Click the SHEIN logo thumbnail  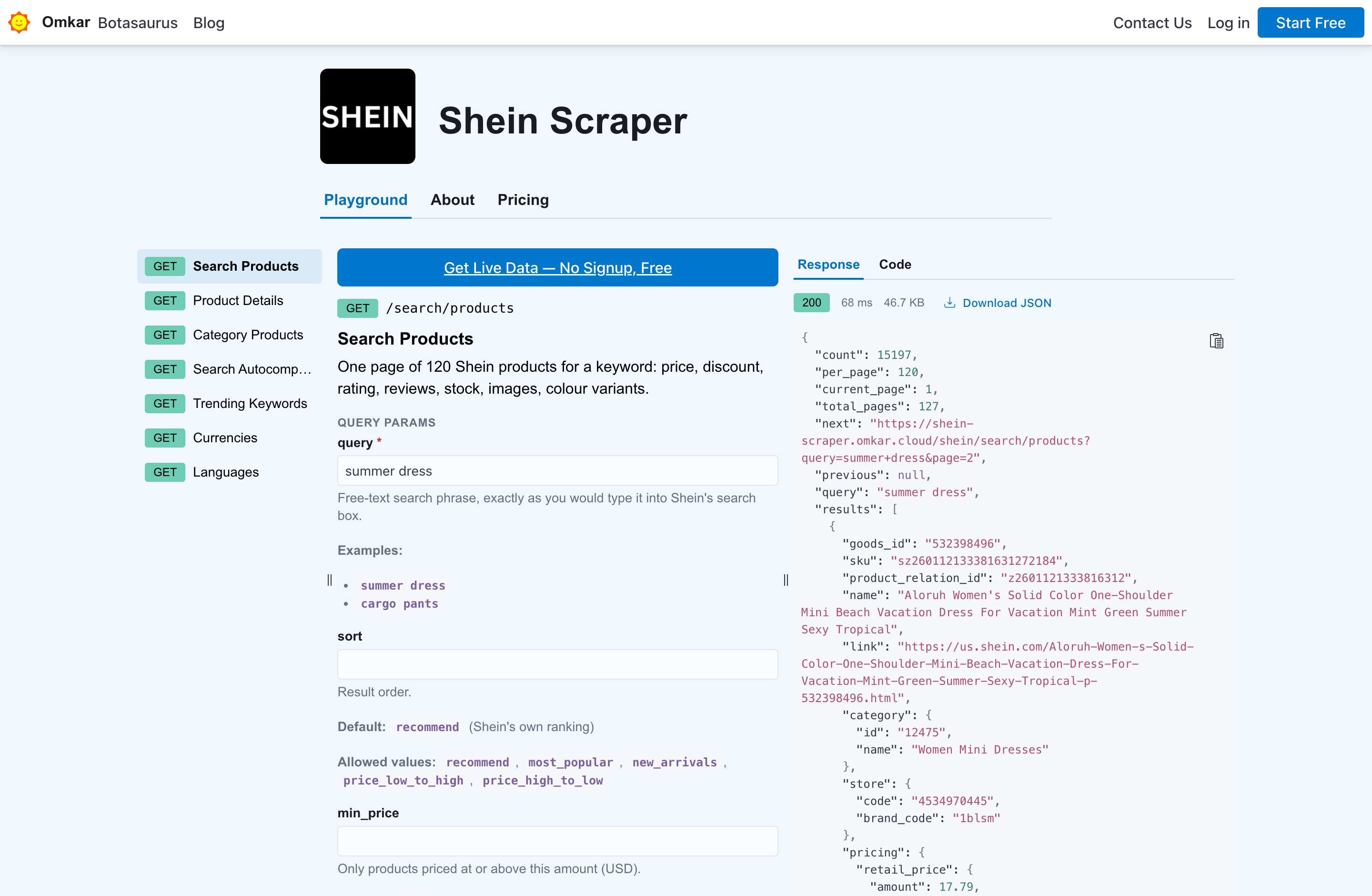[x=367, y=116]
